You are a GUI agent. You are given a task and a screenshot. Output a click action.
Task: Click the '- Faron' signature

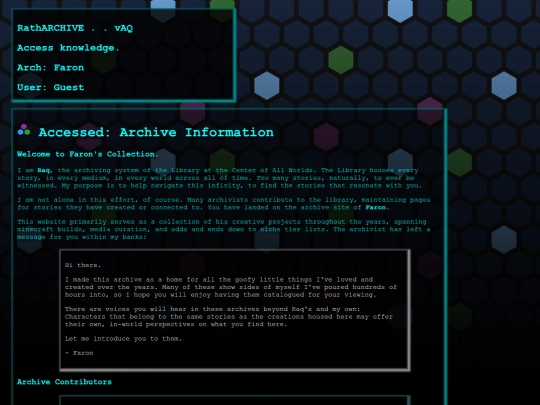click(79, 353)
